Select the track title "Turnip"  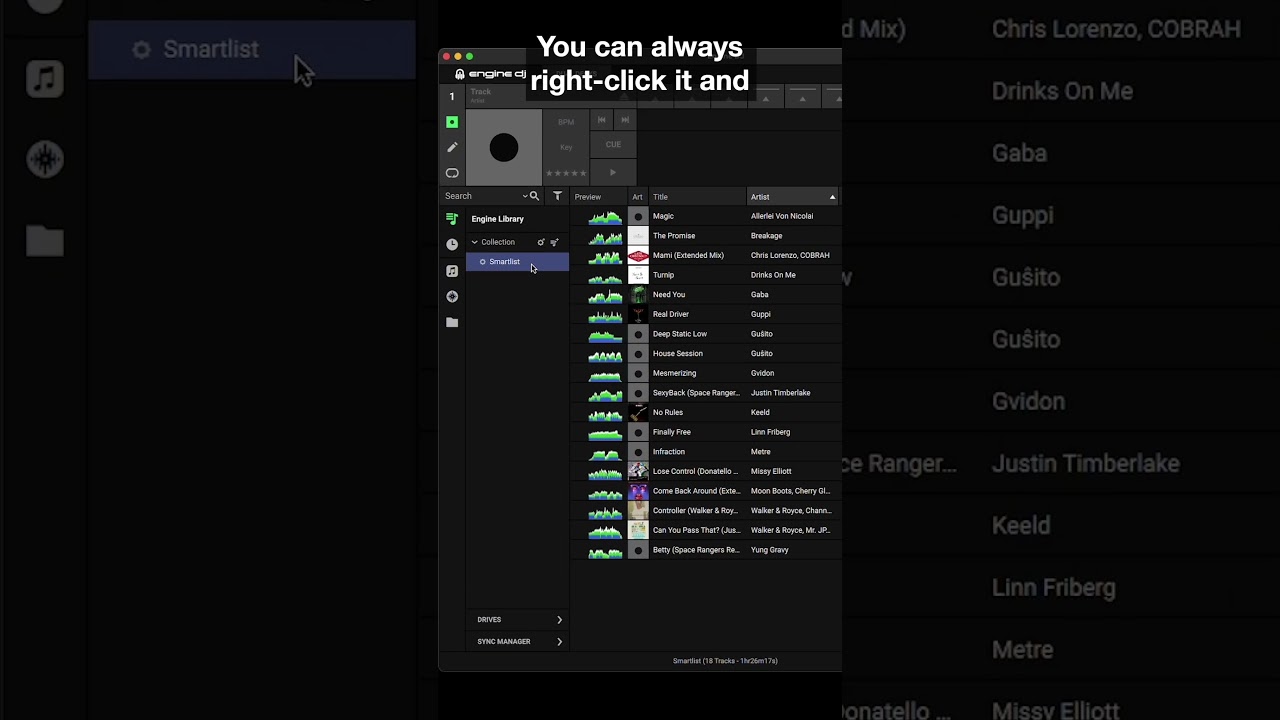coord(664,275)
